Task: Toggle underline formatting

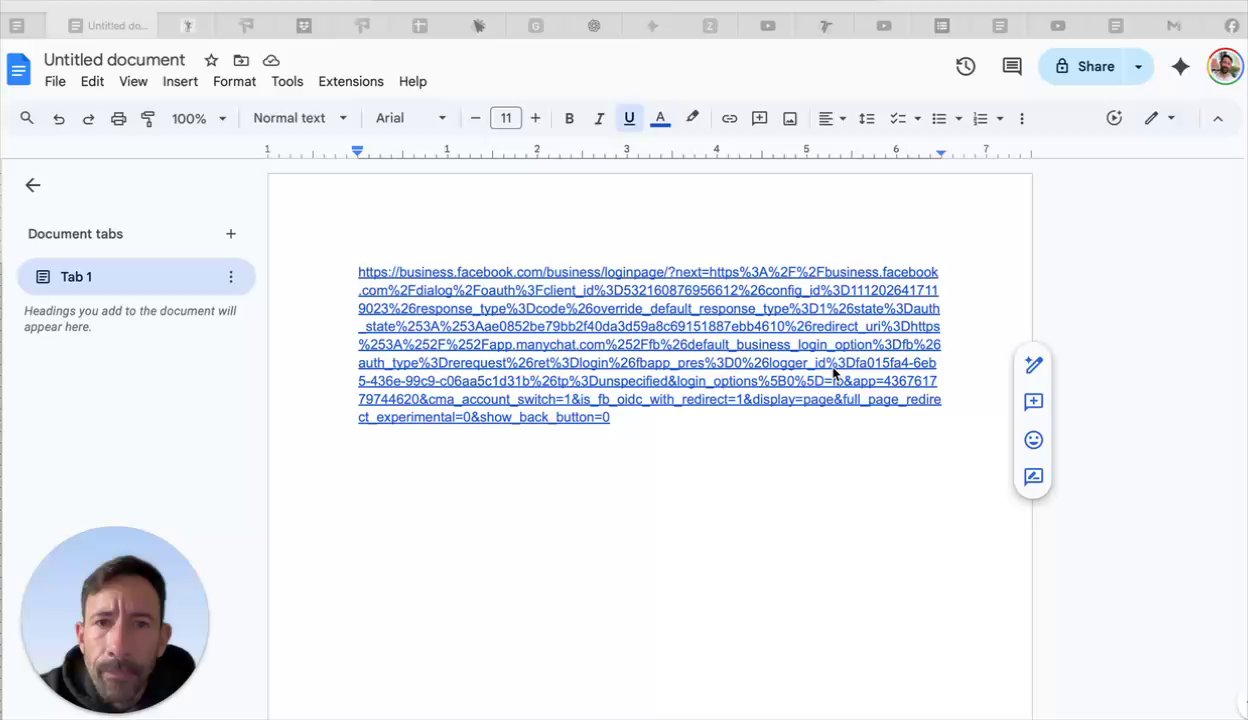Action: pyautogui.click(x=629, y=118)
